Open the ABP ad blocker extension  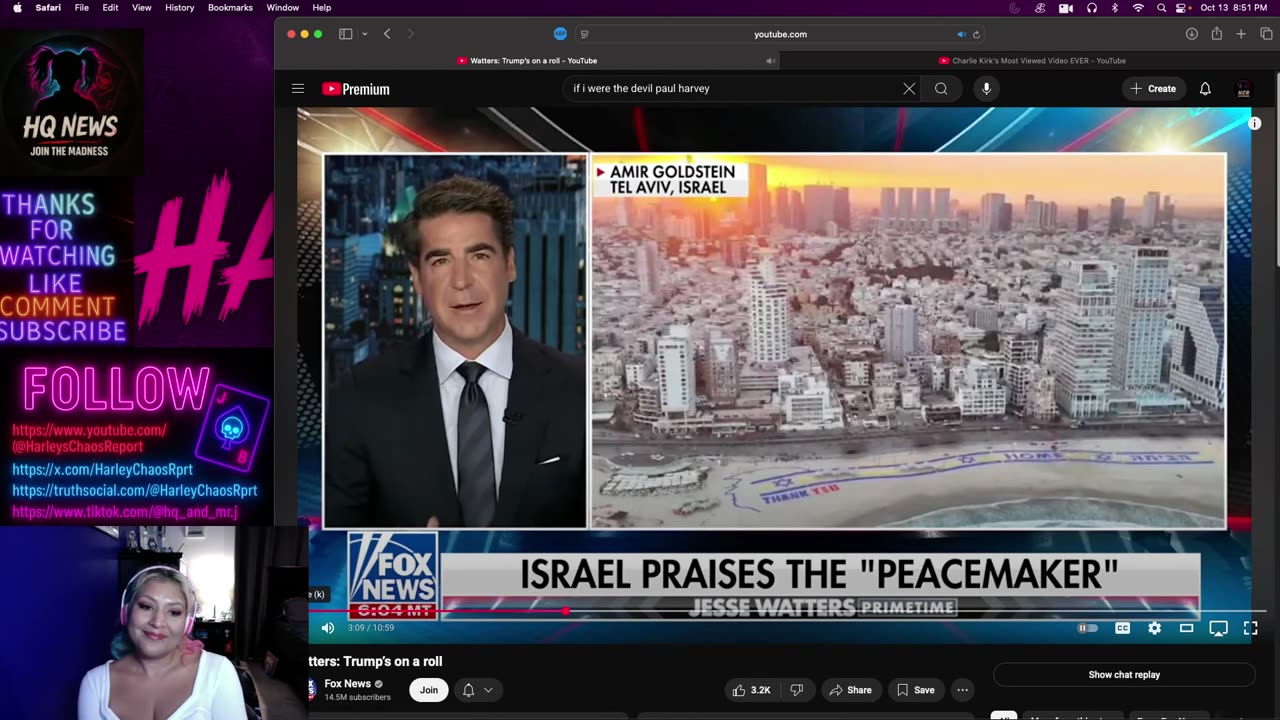tap(560, 34)
